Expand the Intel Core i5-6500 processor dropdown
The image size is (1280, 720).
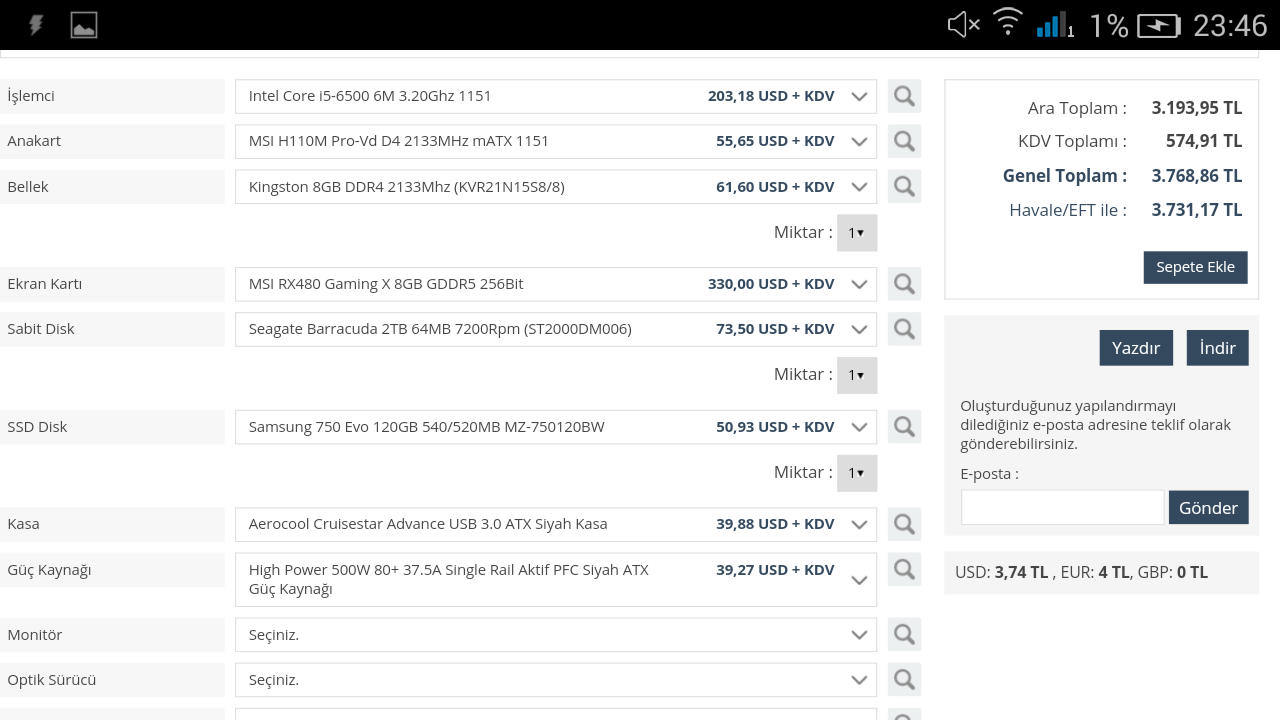[x=556, y=96]
